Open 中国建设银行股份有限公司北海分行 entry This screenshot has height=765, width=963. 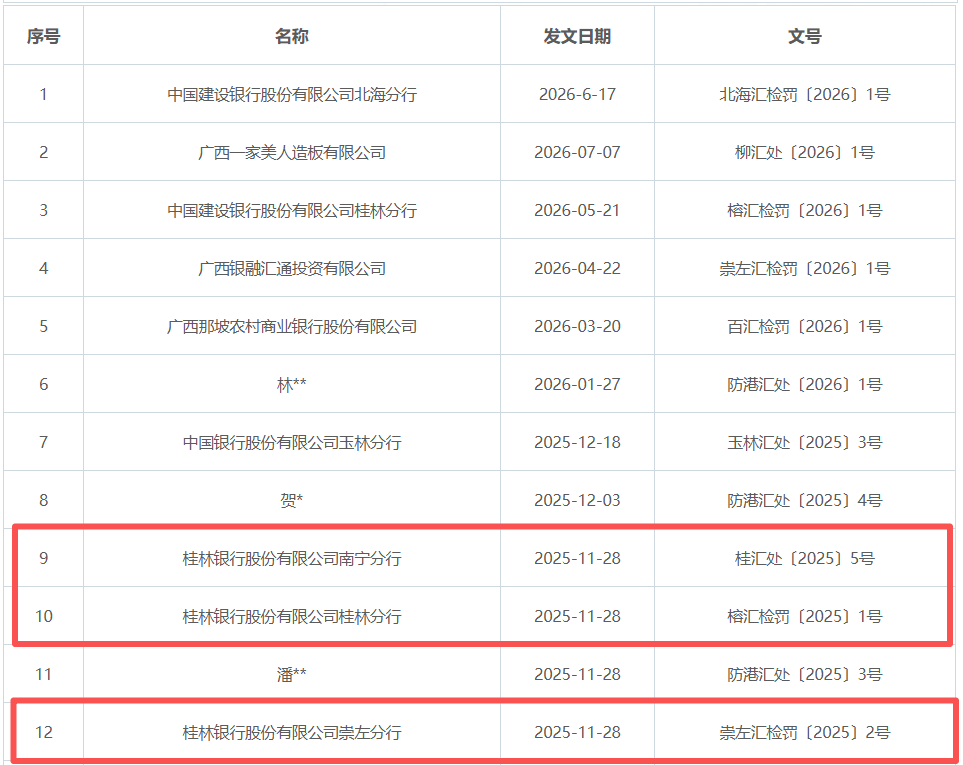click(x=292, y=95)
